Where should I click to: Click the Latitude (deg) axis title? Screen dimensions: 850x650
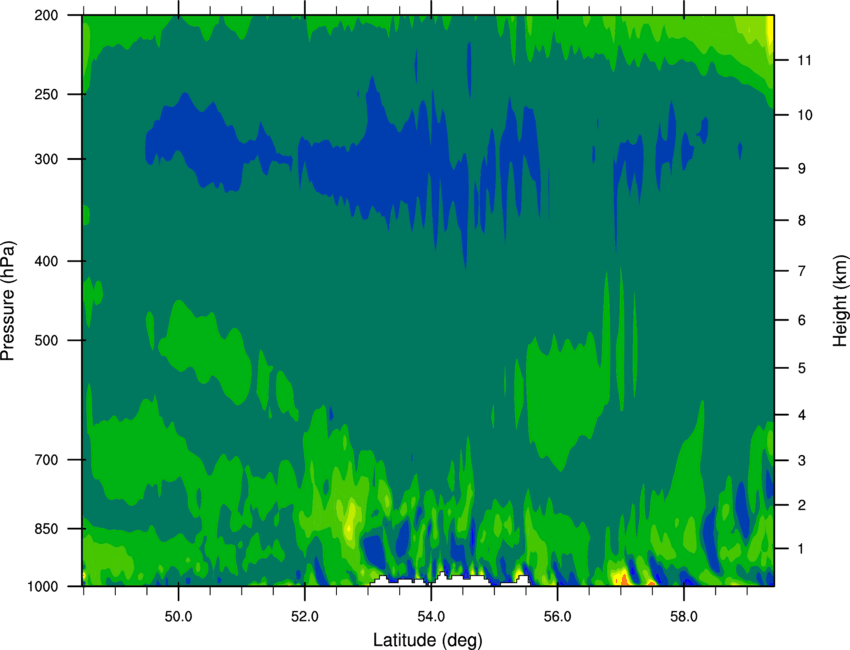pos(427,640)
